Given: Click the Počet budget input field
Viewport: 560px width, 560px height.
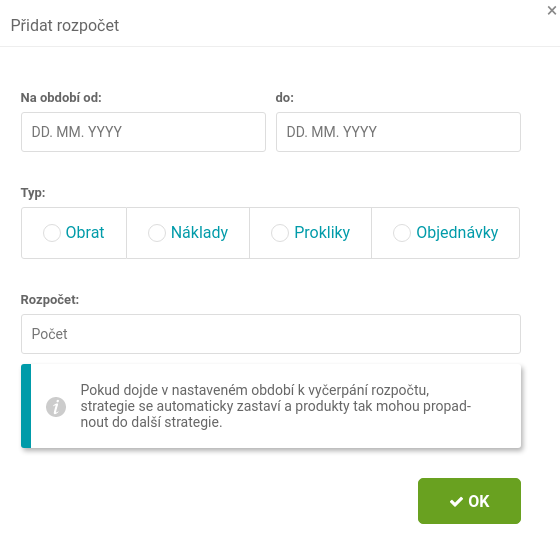Looking at the screenshot, I should click(271, 334).
